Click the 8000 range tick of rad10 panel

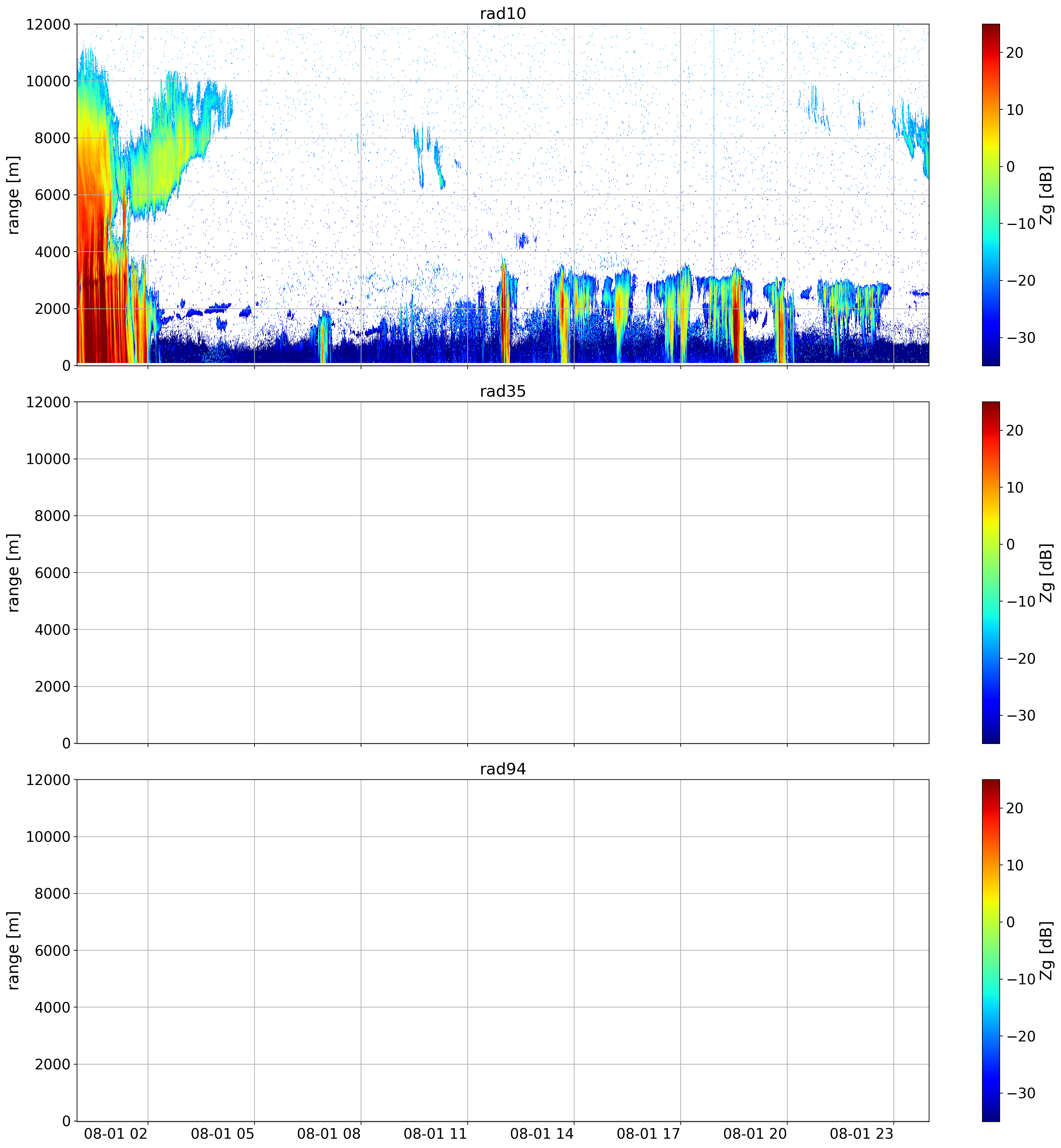(x=52, y=138)
